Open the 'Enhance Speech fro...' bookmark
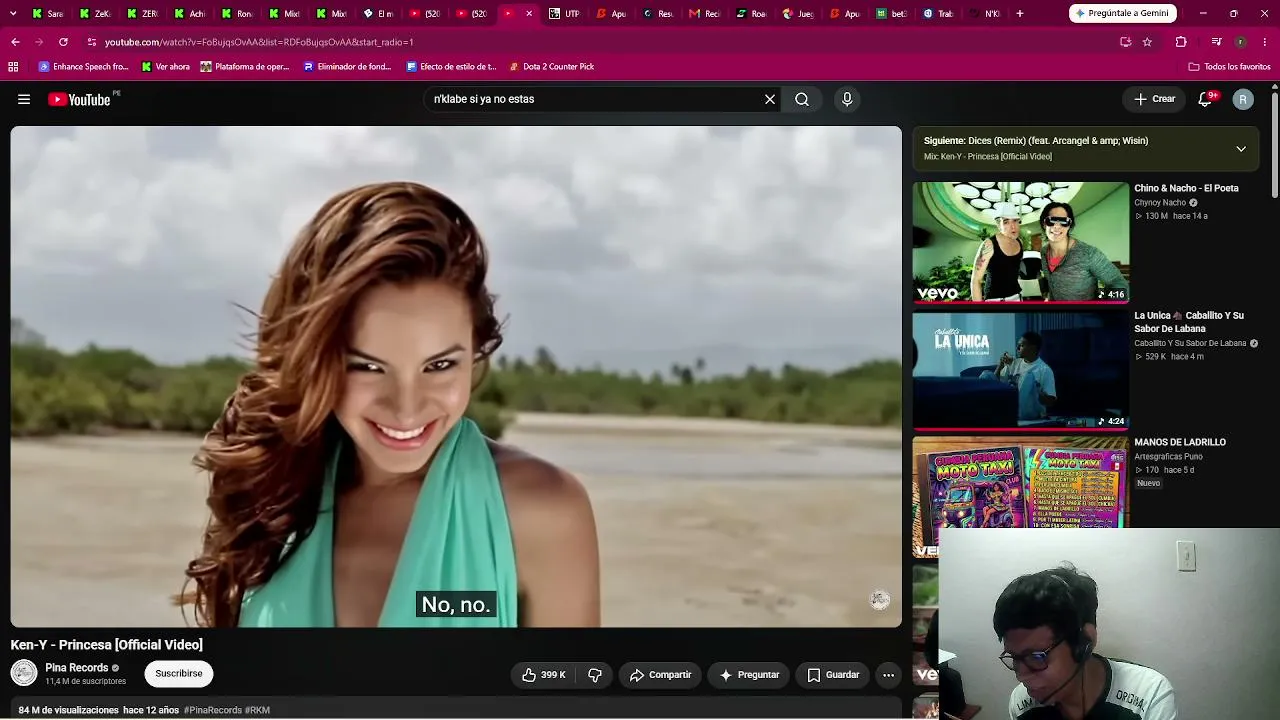This screenshot has width=1280, height=720. (84, 67)
